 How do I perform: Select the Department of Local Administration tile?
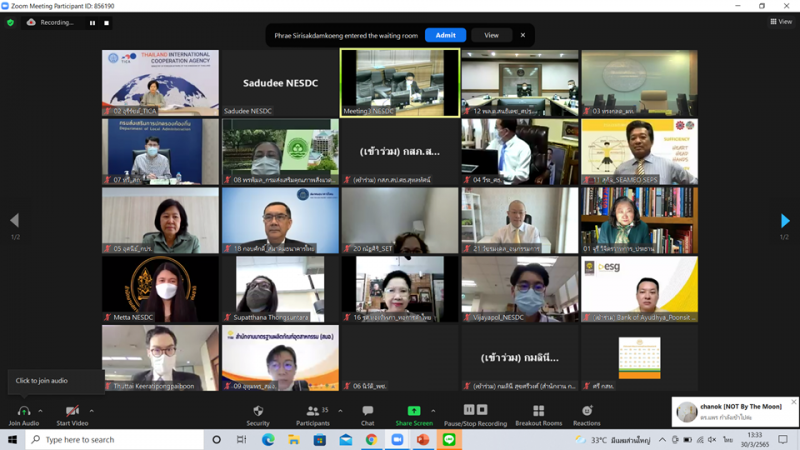[x=160, y=152]
